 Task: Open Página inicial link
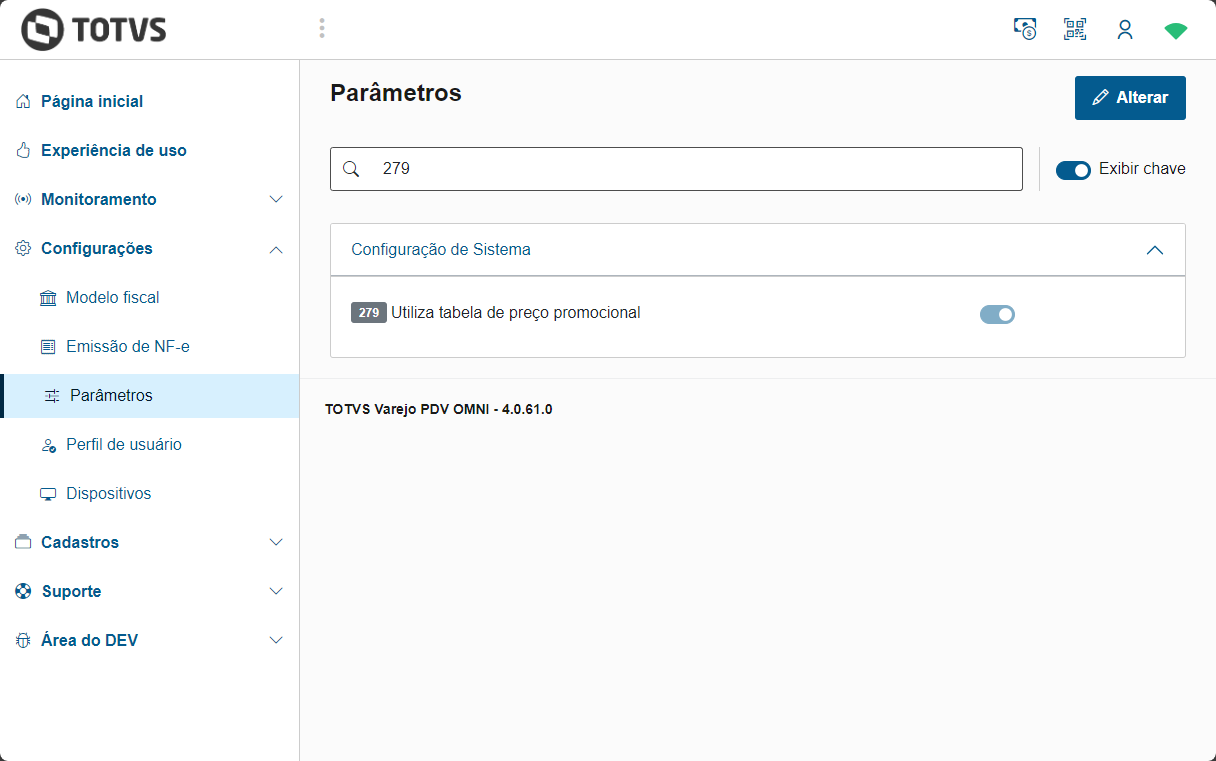92,101
